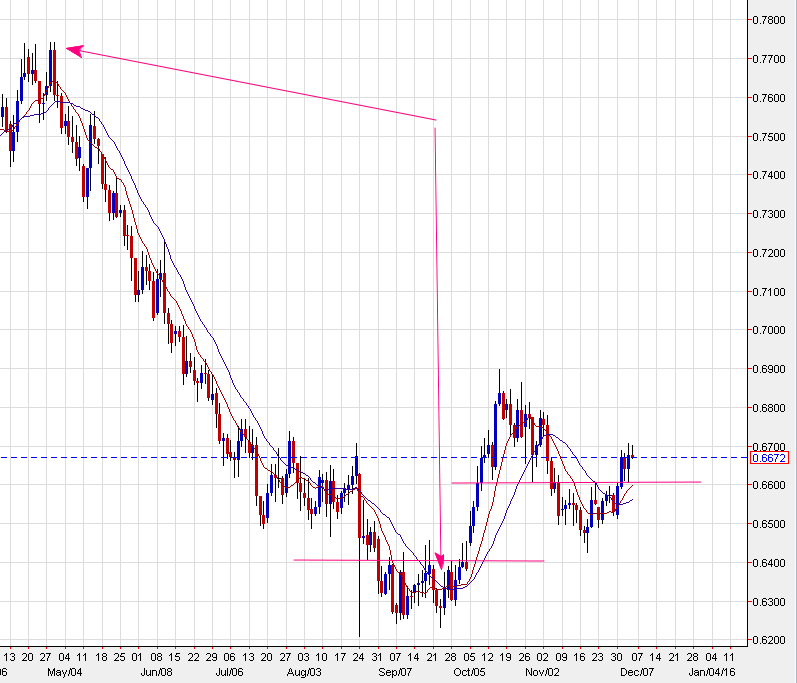Click the Jun/08 month label

click(156, 672)
